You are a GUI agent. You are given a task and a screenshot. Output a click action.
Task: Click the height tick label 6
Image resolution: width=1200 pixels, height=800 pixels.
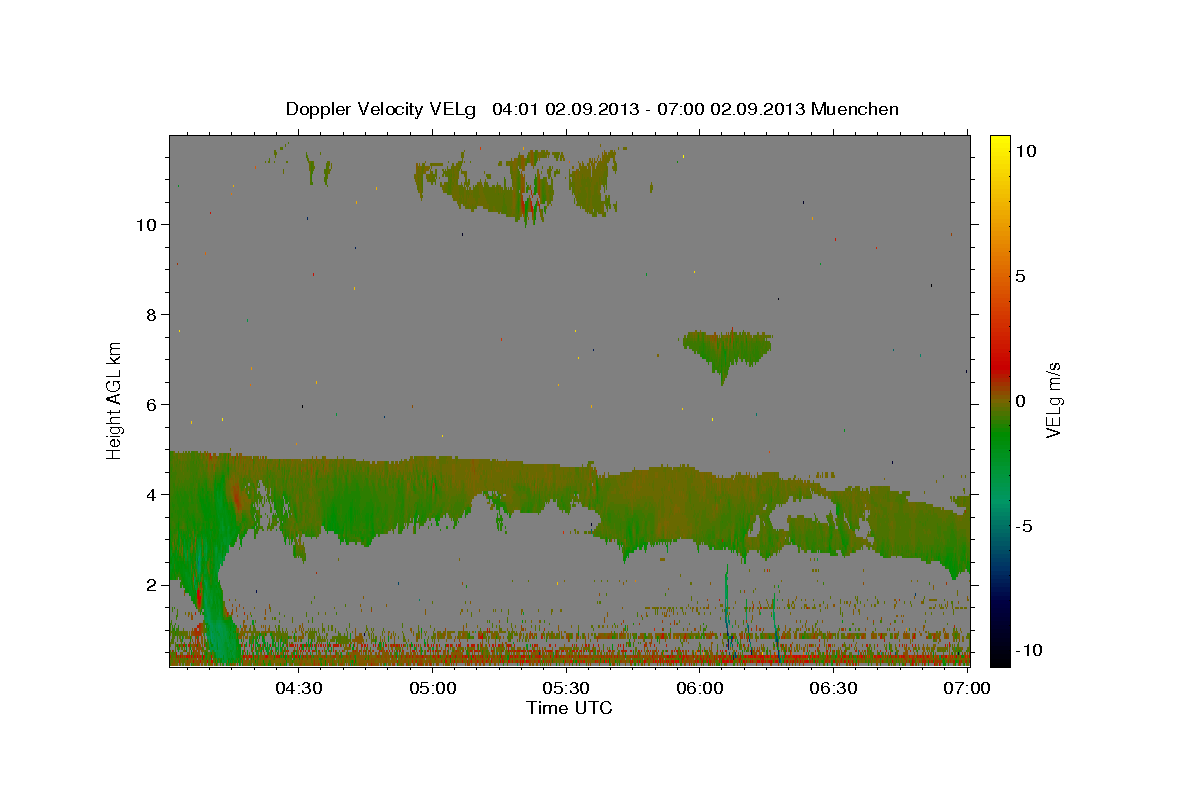tap(152, 405)
